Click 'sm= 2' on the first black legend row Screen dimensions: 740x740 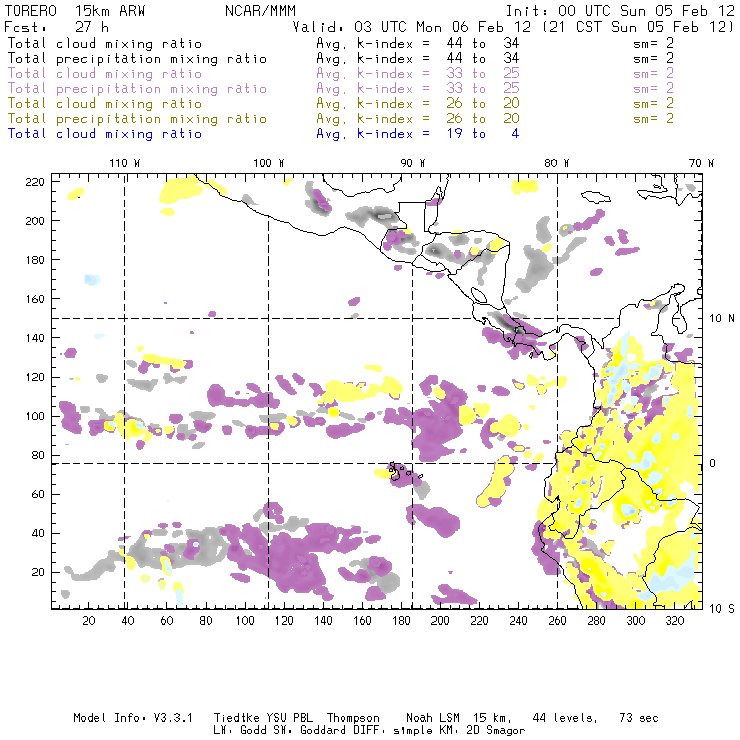coord(654,43)
